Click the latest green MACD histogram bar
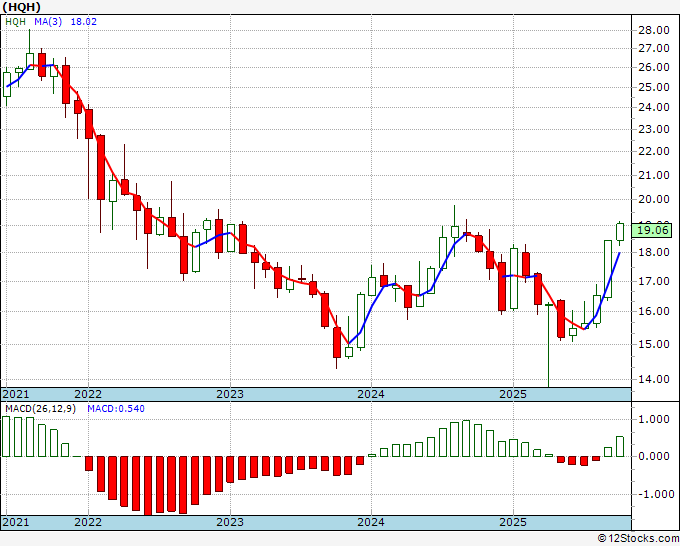The image size is (680, 546). pyautogui.click(x=620, y=447)
